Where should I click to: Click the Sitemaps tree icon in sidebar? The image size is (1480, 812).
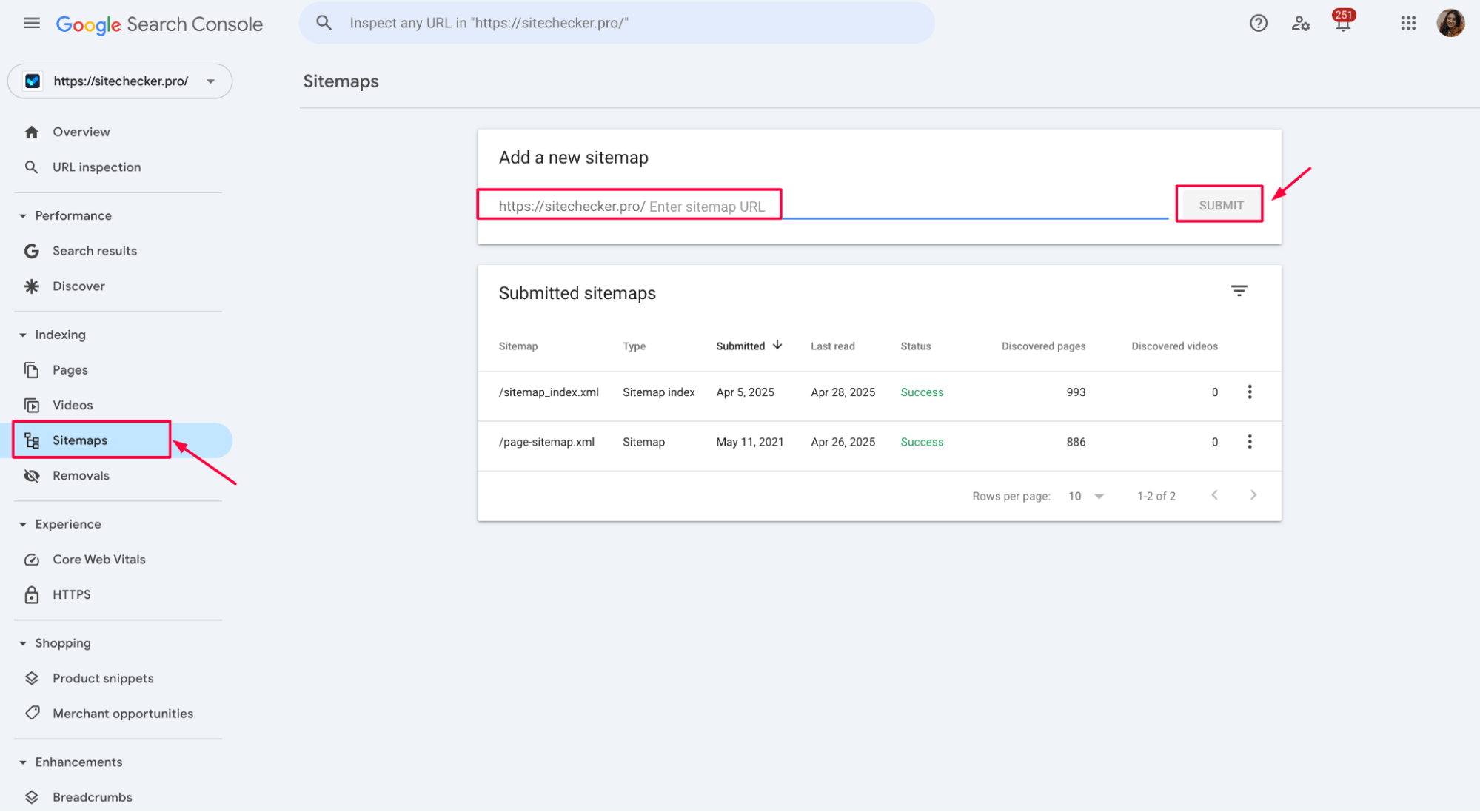click(x=31, y=441)
